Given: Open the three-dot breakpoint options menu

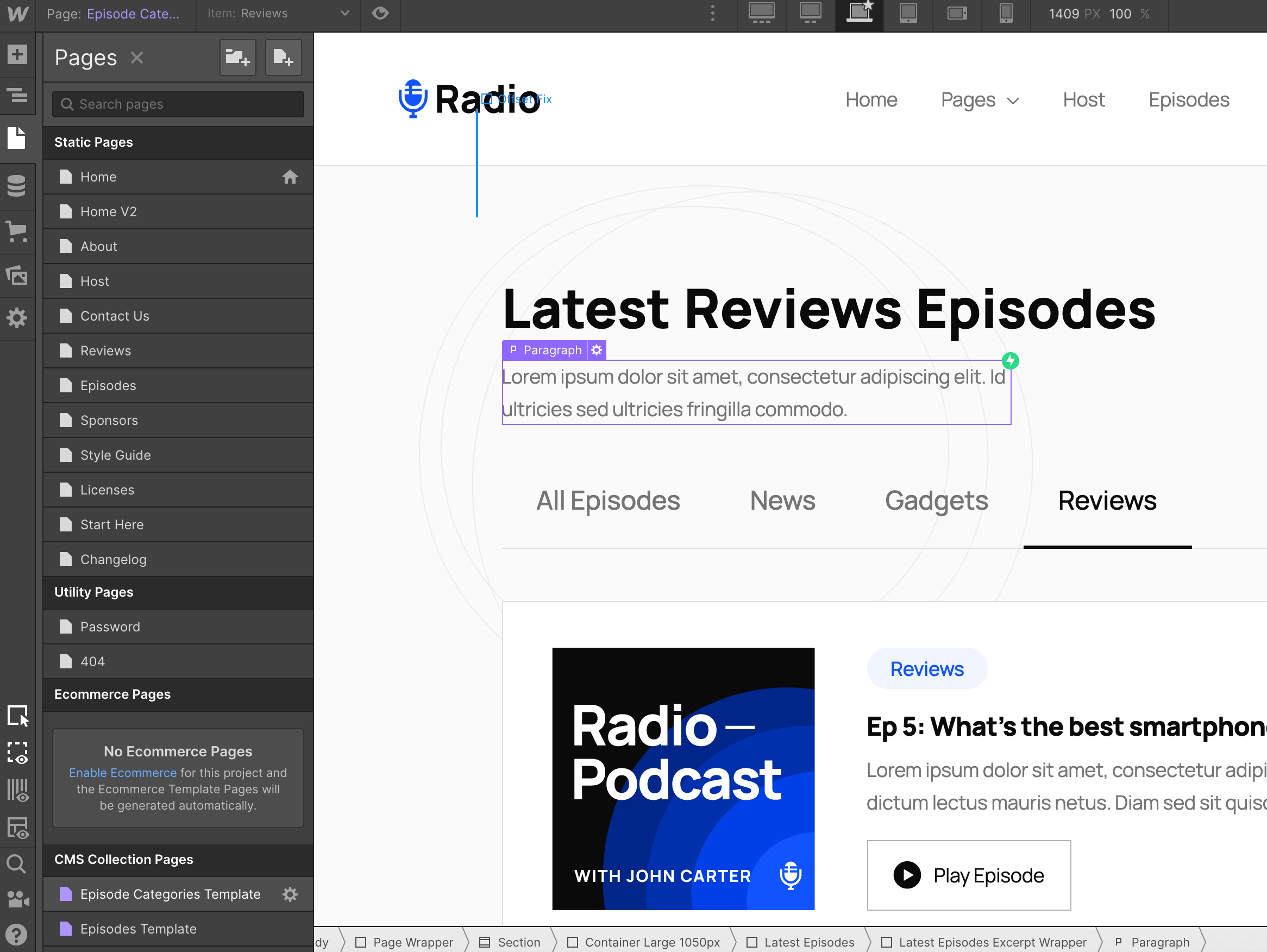Looking at the screenshot, I should coord(712,13).
